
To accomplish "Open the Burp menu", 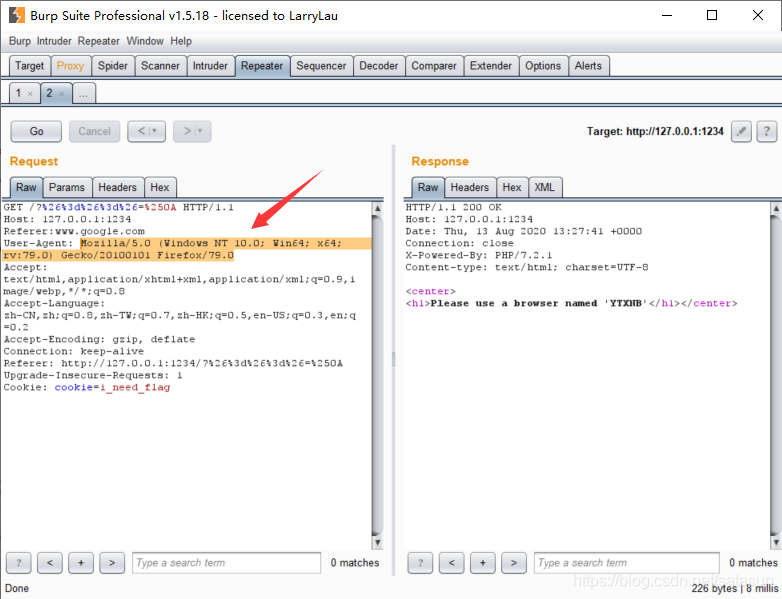I will 20,41.
